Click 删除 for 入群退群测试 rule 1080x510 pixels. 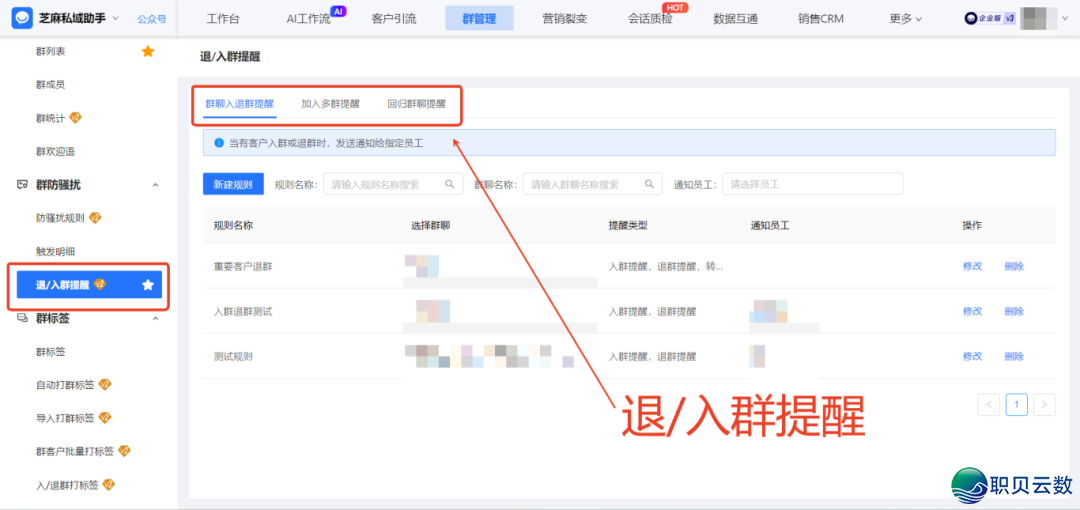point(1014,312)
